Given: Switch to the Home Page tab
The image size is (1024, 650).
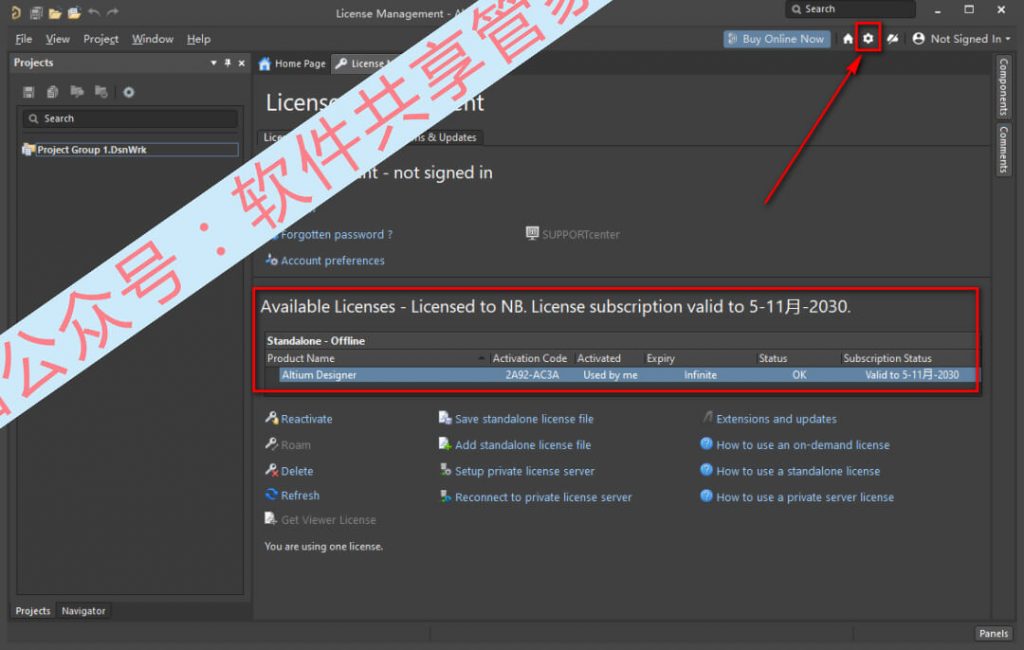Looking at the screenshot, I should (x=293, y=63).
